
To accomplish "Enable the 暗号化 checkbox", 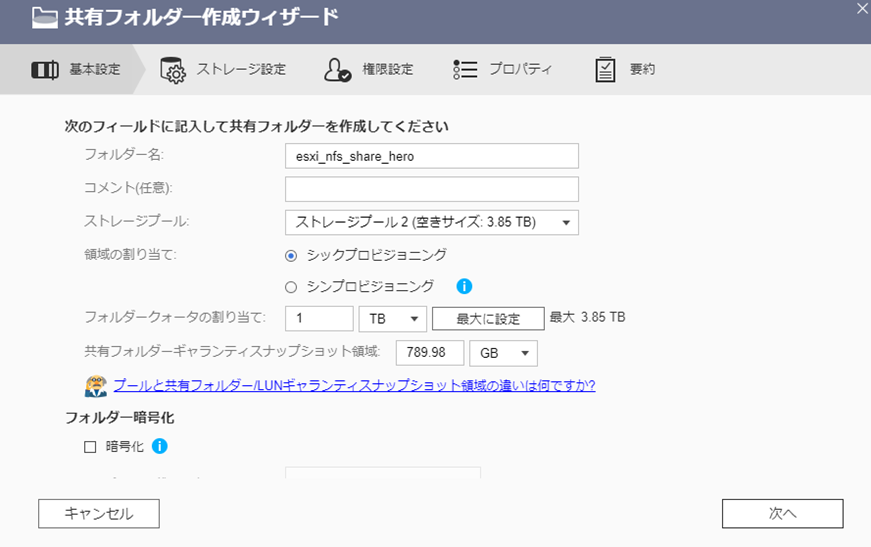I will 91,448.
